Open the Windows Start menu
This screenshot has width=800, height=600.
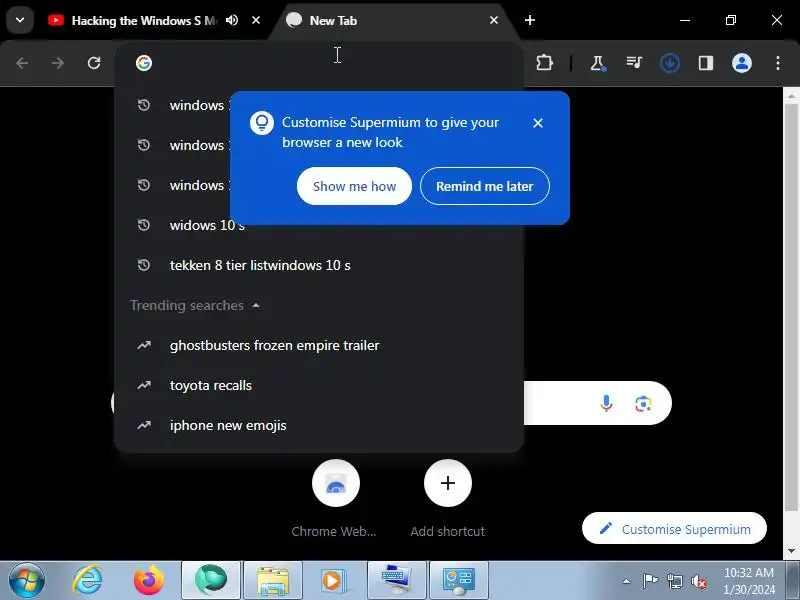pos(27,581)
